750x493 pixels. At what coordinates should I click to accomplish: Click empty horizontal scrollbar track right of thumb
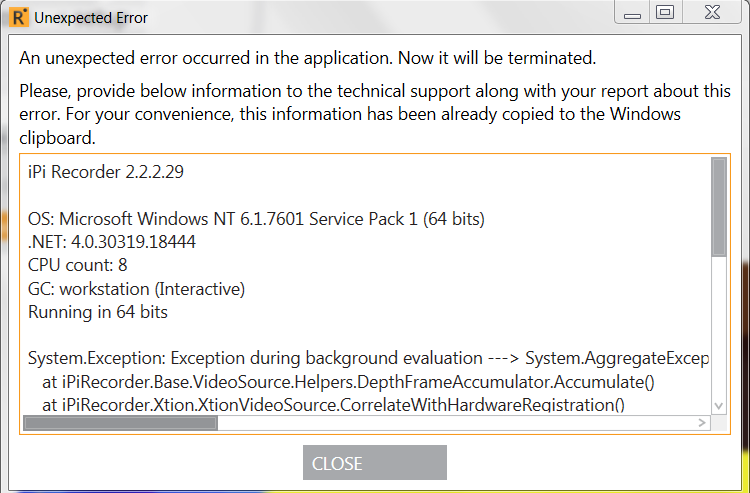[456, 423]
